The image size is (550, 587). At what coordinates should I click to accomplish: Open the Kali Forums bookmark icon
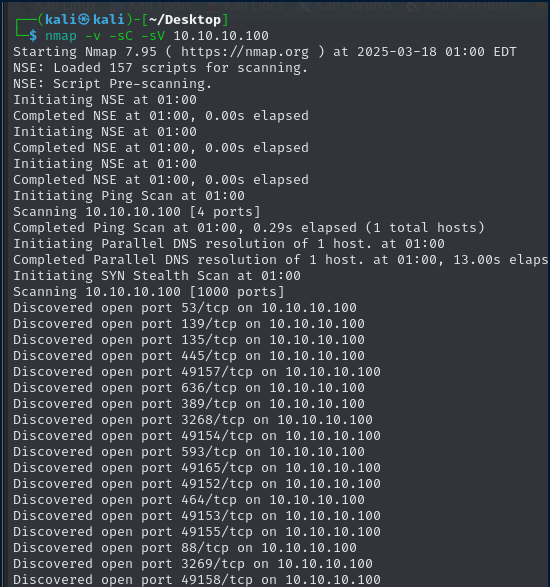tap(304, 6)
